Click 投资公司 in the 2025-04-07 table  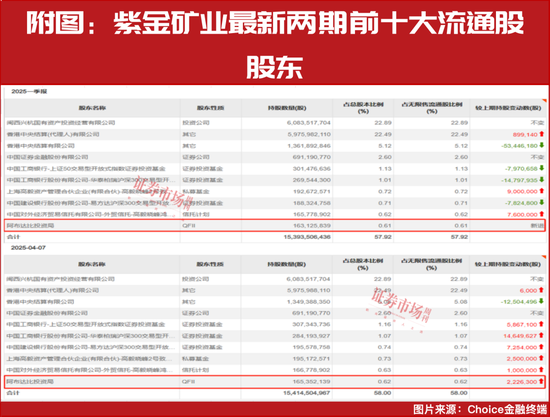click(x=195, y=279)
